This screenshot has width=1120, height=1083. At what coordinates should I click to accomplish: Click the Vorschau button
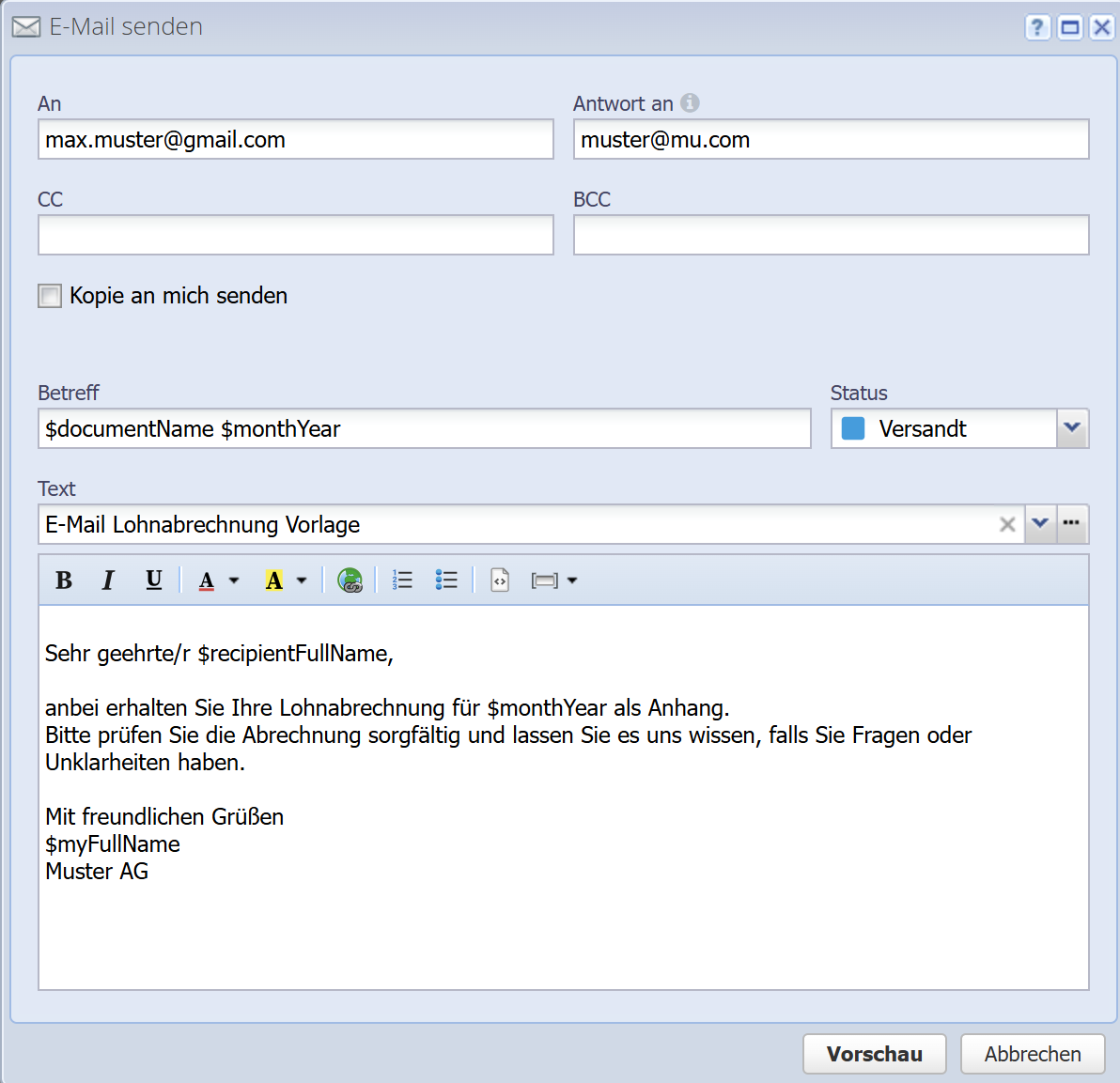click(875, 1054)
